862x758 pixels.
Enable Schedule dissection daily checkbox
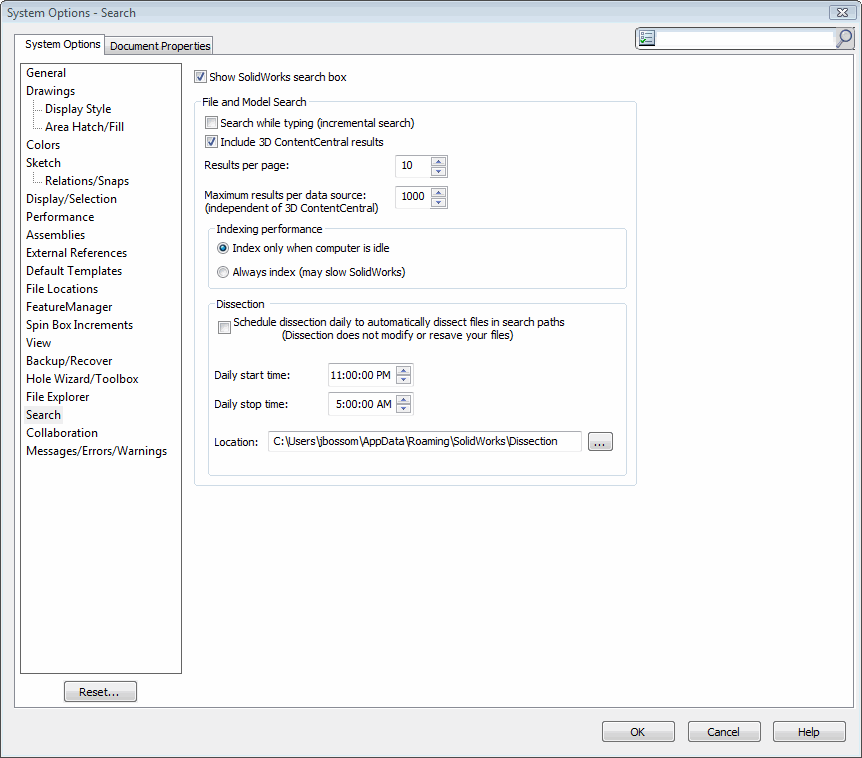(224, 328)
